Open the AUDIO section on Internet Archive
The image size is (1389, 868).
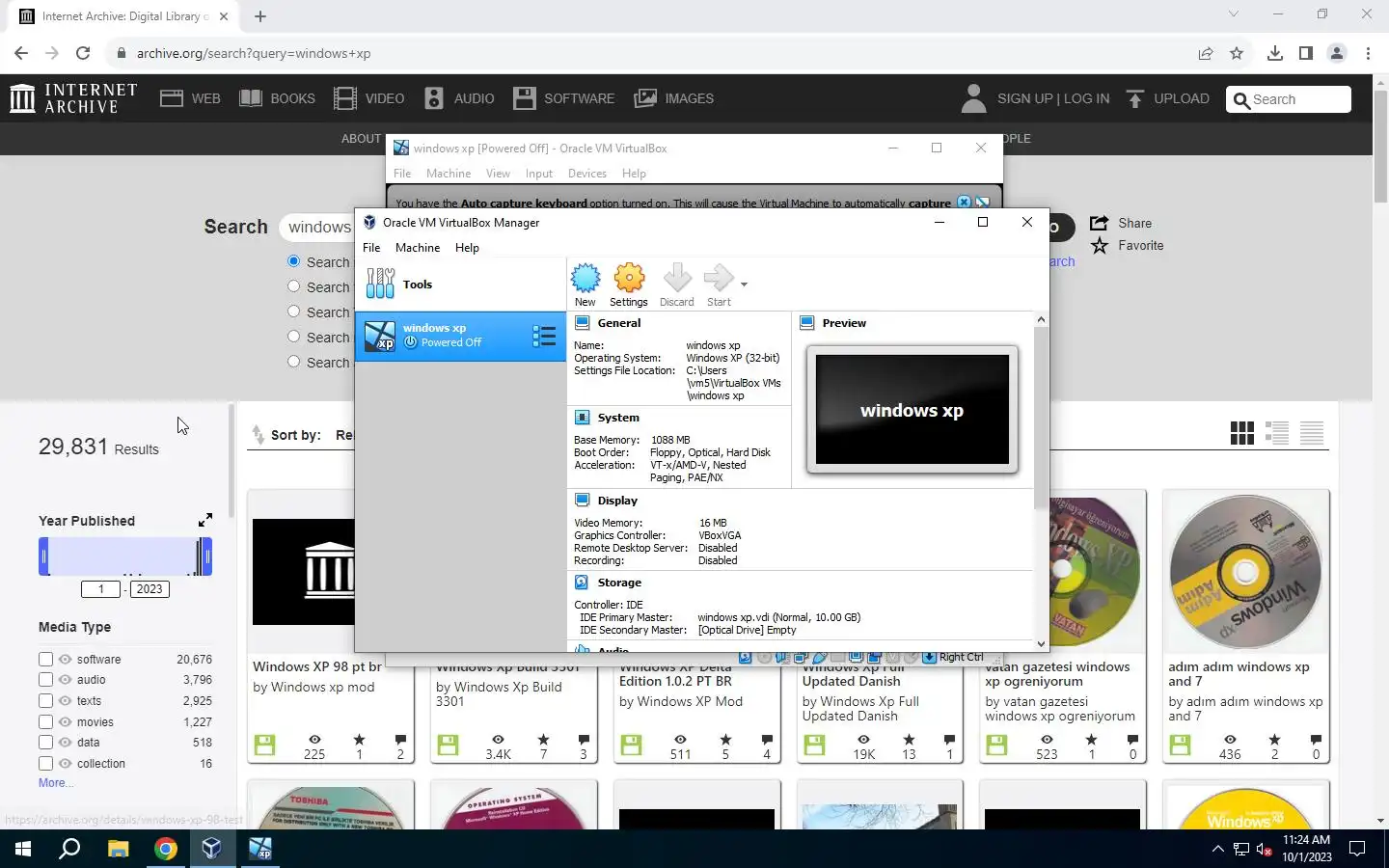click(x=459, y=98)
